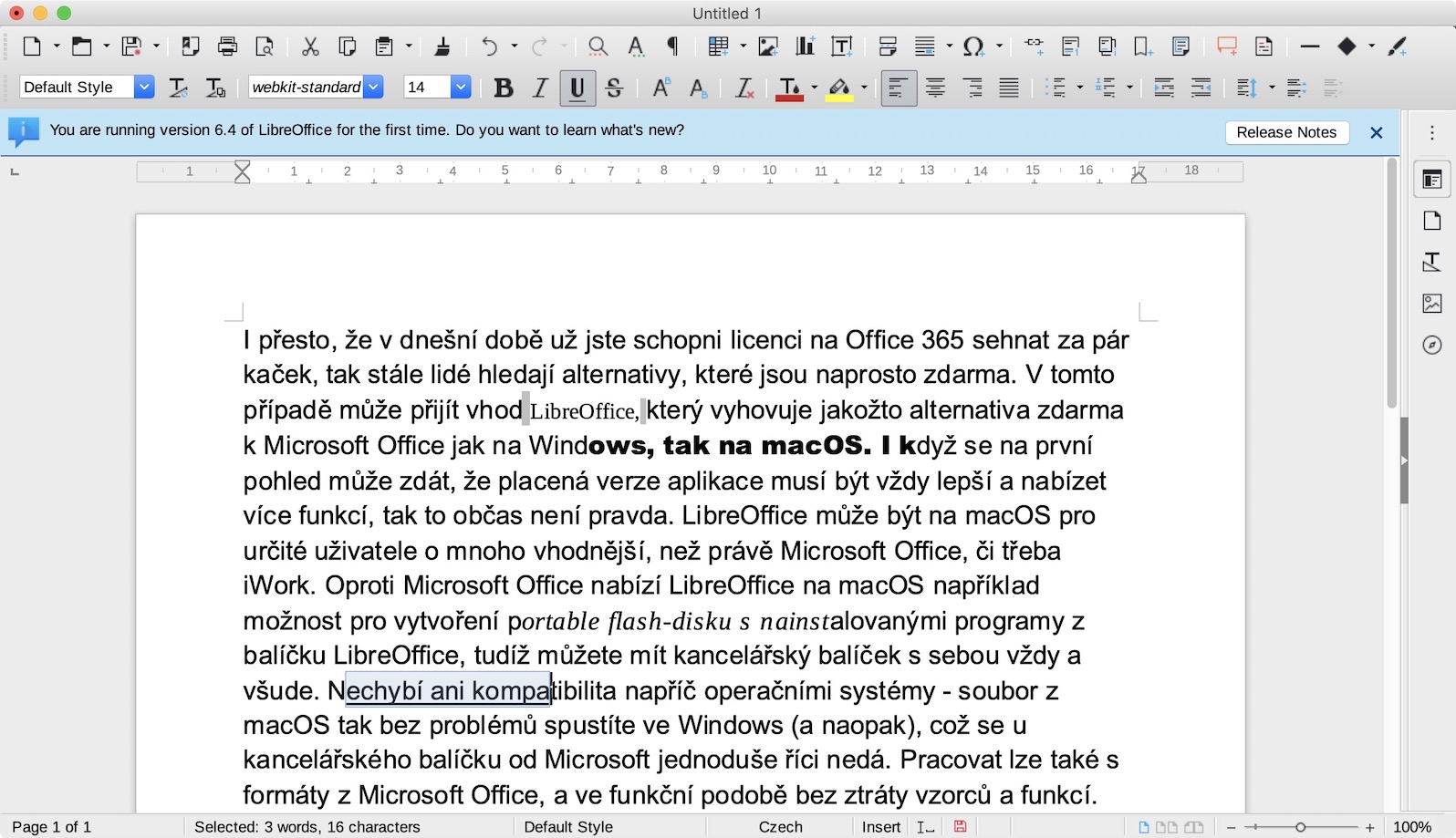1456x838 pixels.
Task: Insert a chart
Action: 805,47
